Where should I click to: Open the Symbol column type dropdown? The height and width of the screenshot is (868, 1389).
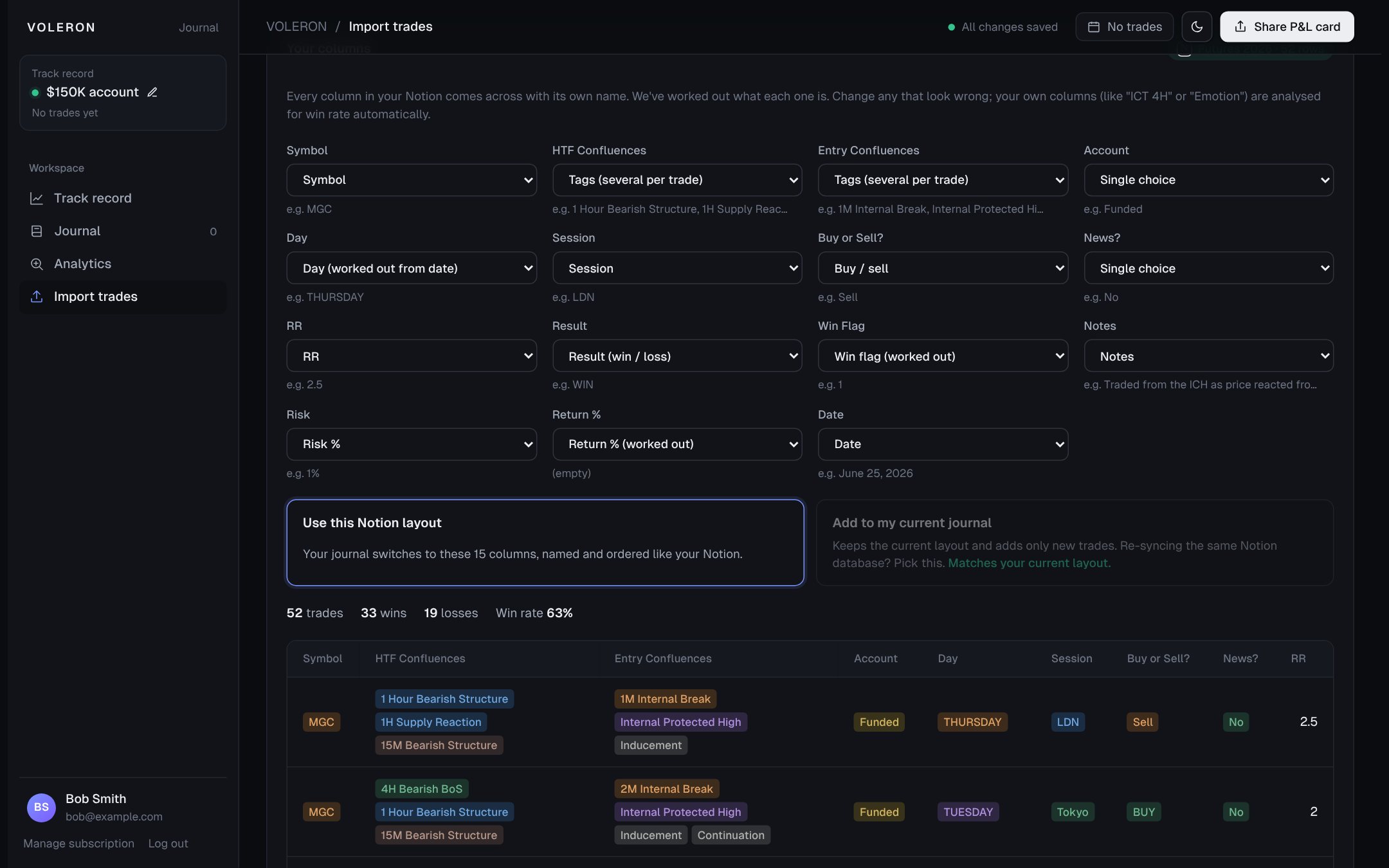(412, 180)
